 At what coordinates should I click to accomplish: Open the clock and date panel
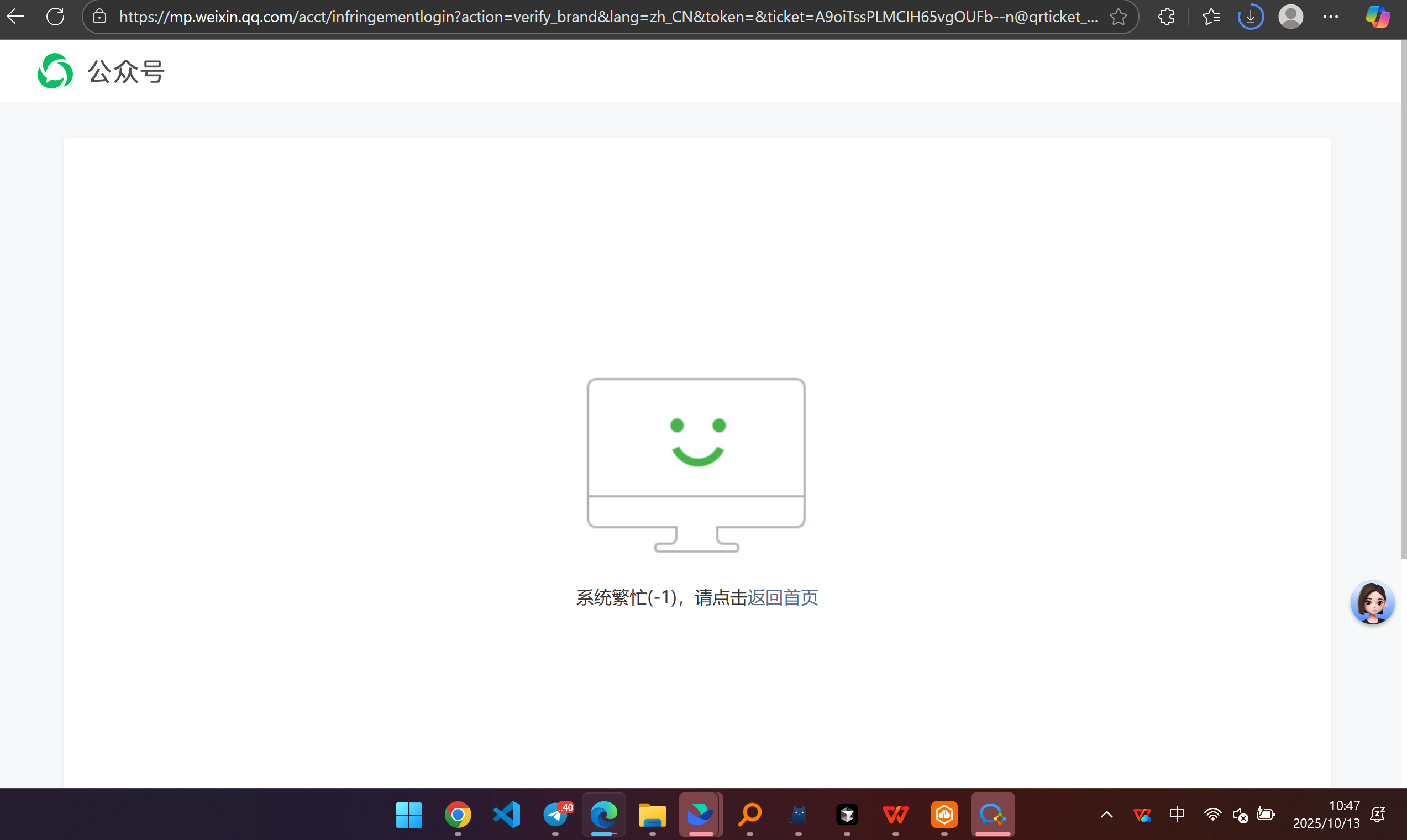pyautogui.click(x=1327, y=815)
